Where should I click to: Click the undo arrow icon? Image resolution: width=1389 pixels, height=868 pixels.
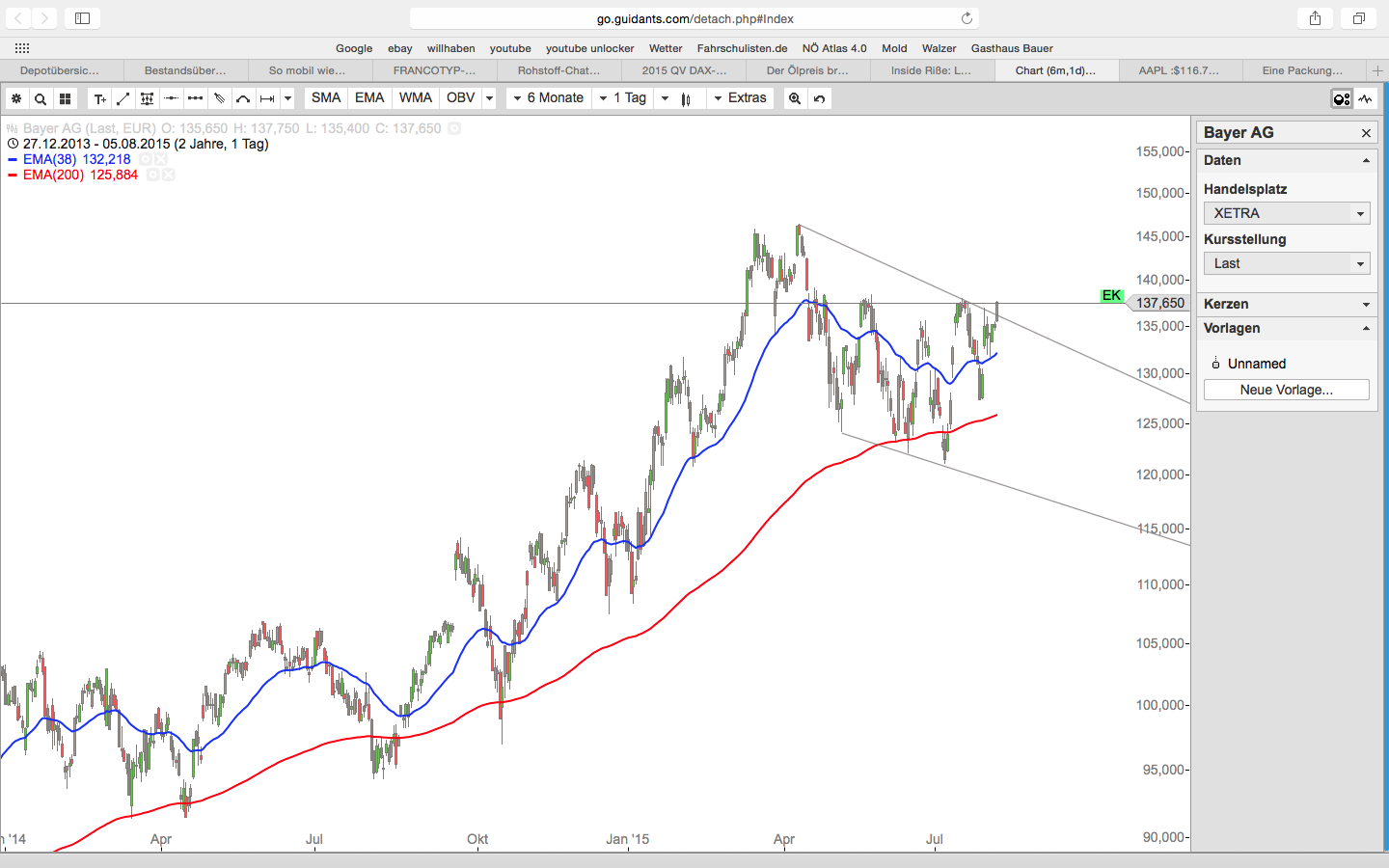(819, 98)
